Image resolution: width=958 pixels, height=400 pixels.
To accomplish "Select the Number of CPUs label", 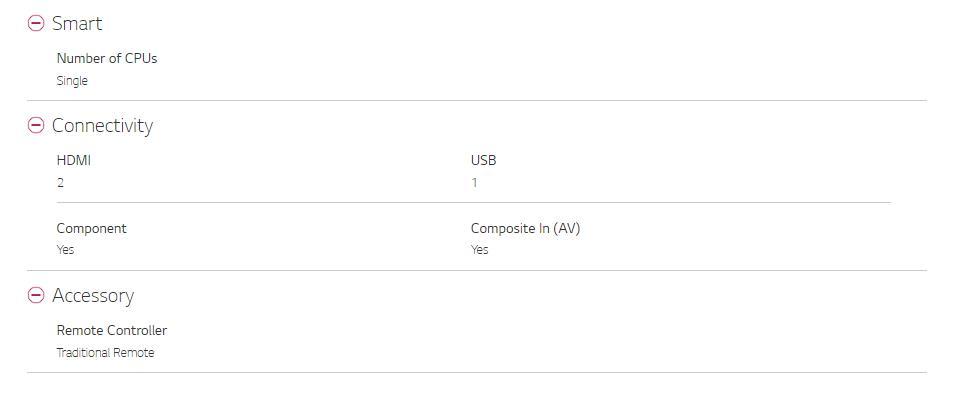I will (x=107, y=59).
